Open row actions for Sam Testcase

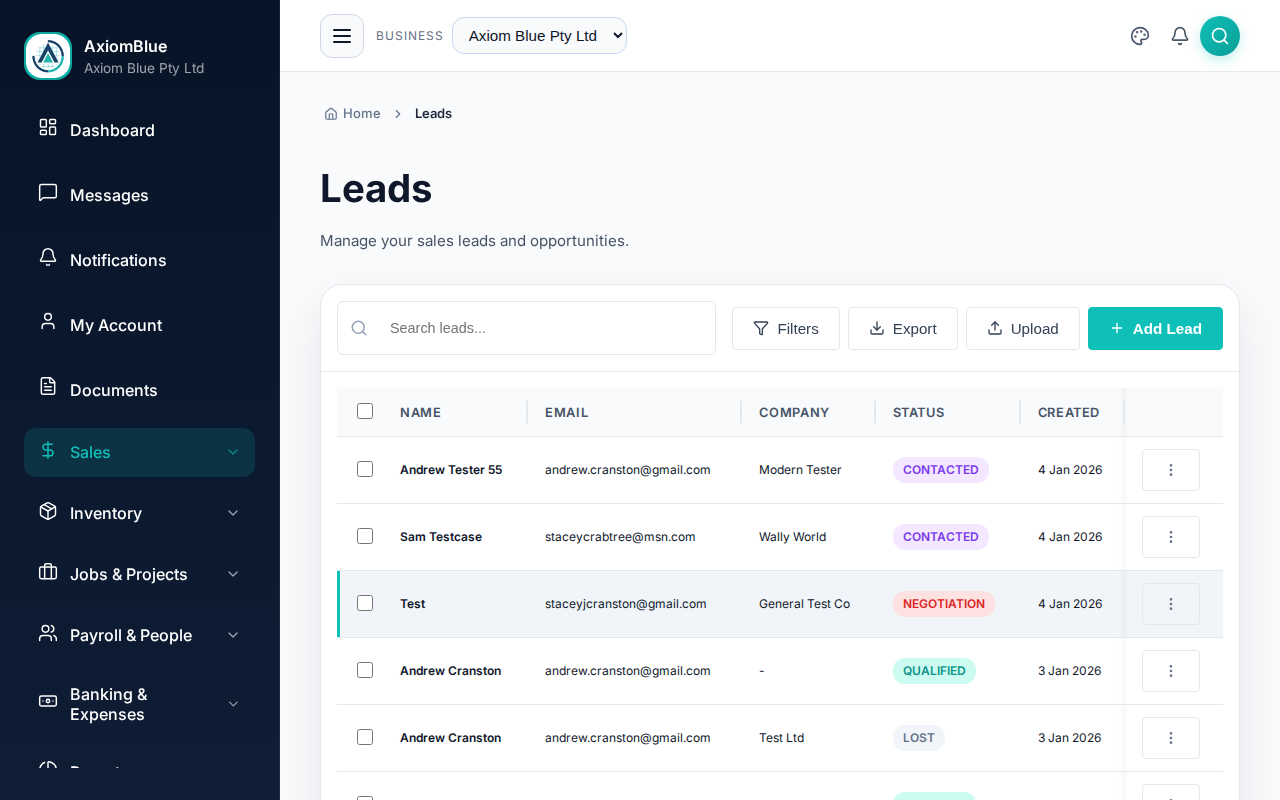tap(1171, 537)
